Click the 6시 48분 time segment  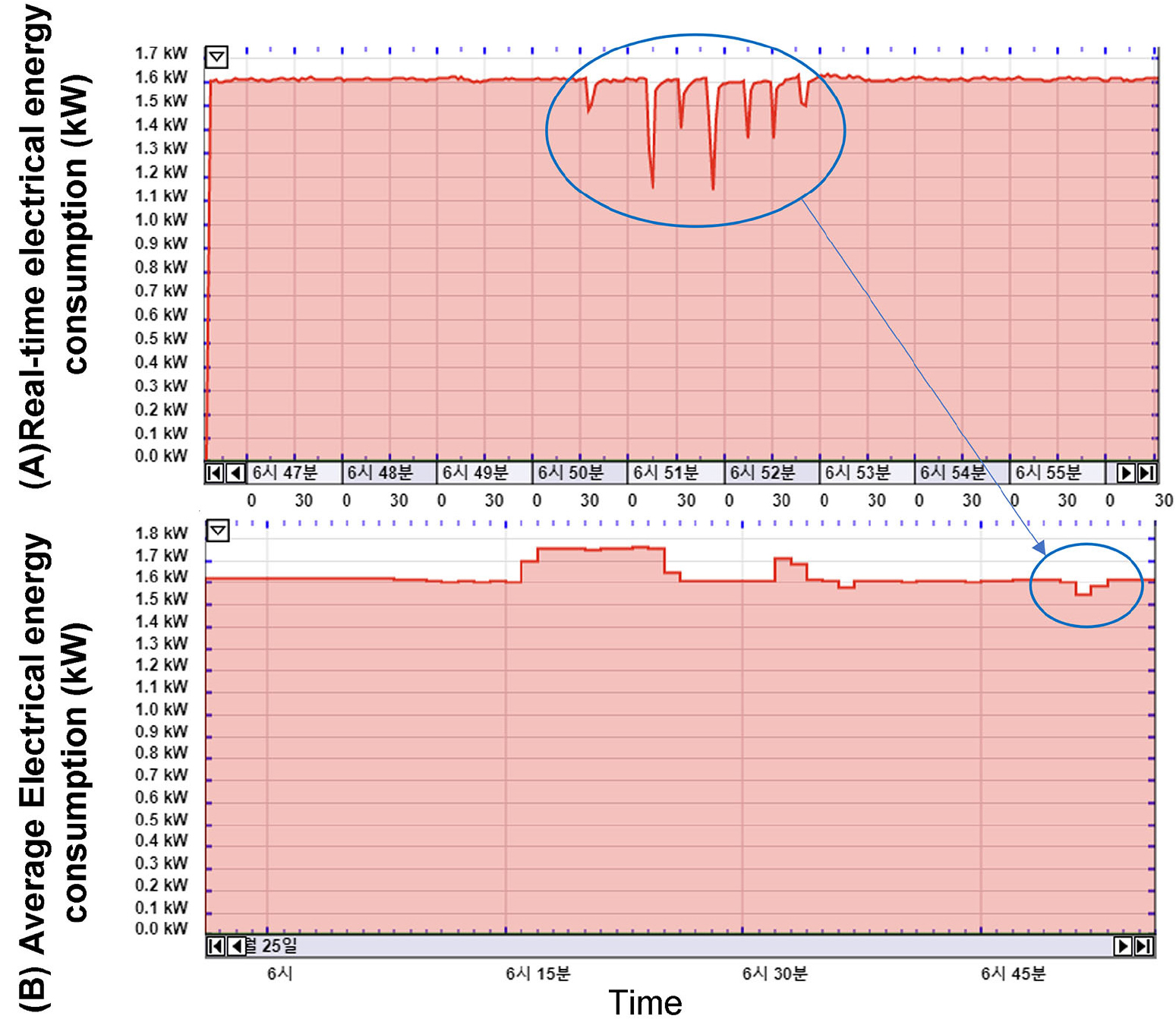tap(389, 473)
